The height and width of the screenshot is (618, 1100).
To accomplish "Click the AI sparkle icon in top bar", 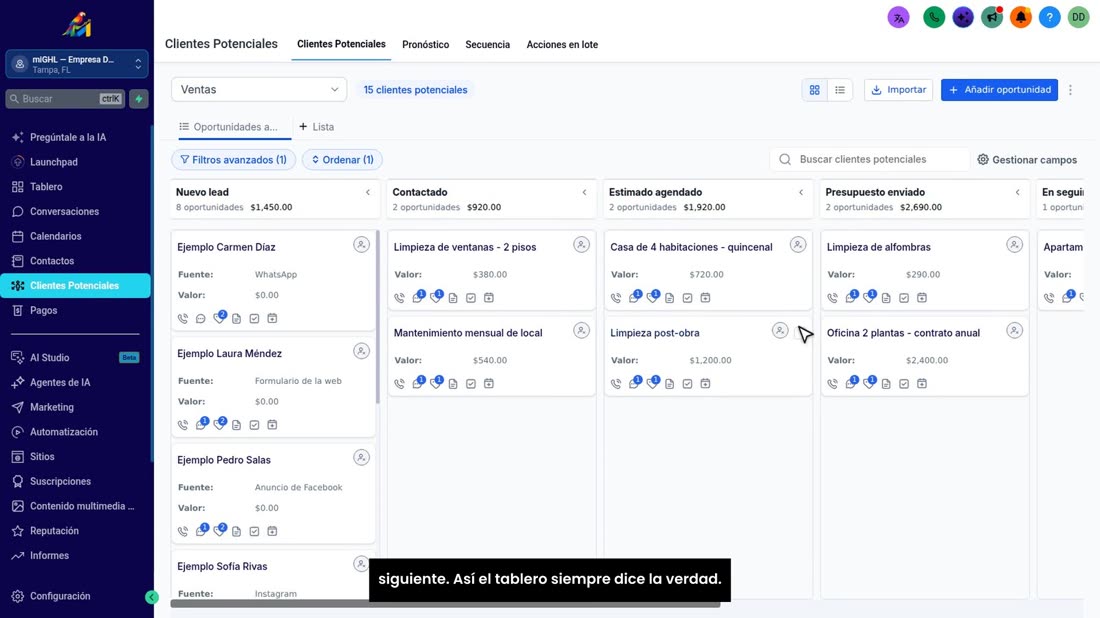I will click(963, 18).
